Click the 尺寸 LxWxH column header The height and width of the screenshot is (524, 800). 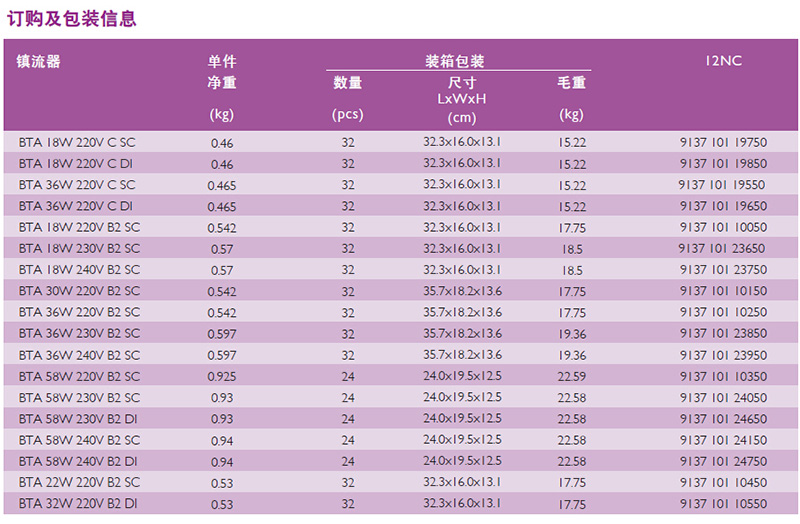[461, 91]
